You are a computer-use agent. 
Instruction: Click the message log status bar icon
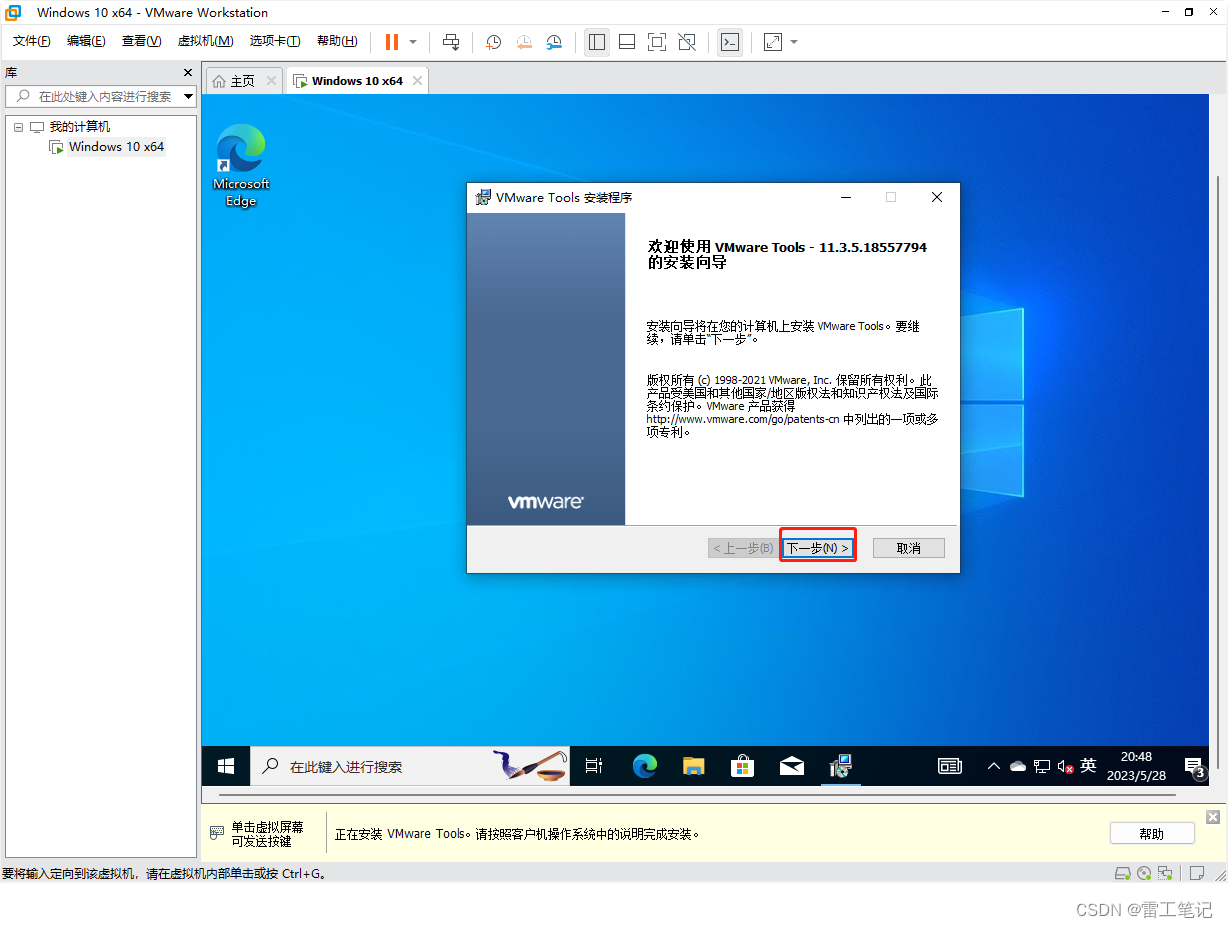[1196, 873]
